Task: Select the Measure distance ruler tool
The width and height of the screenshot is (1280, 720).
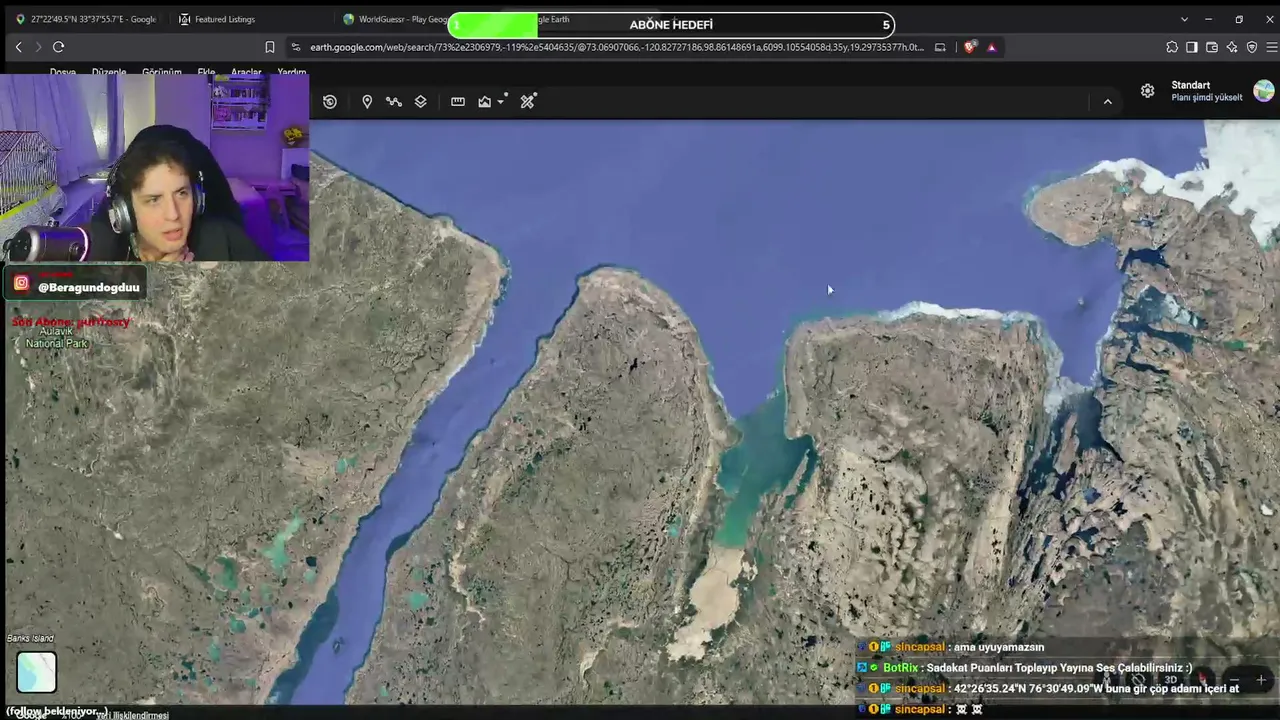Action: (x=458, y=101)
